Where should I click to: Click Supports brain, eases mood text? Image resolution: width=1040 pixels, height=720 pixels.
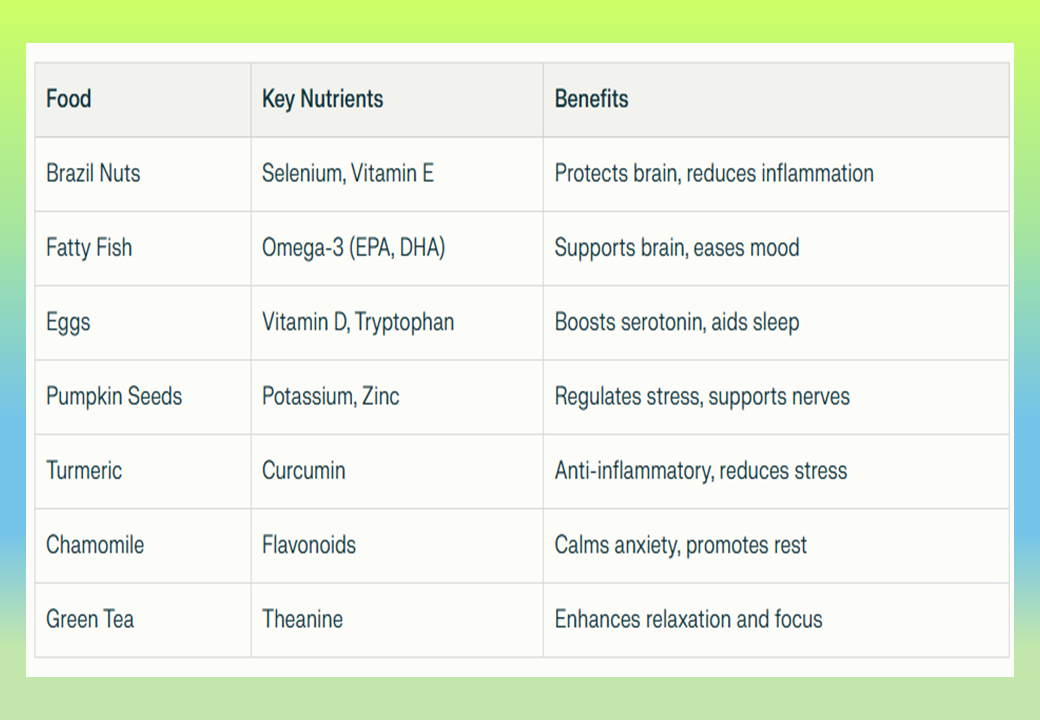click(677, 247)
